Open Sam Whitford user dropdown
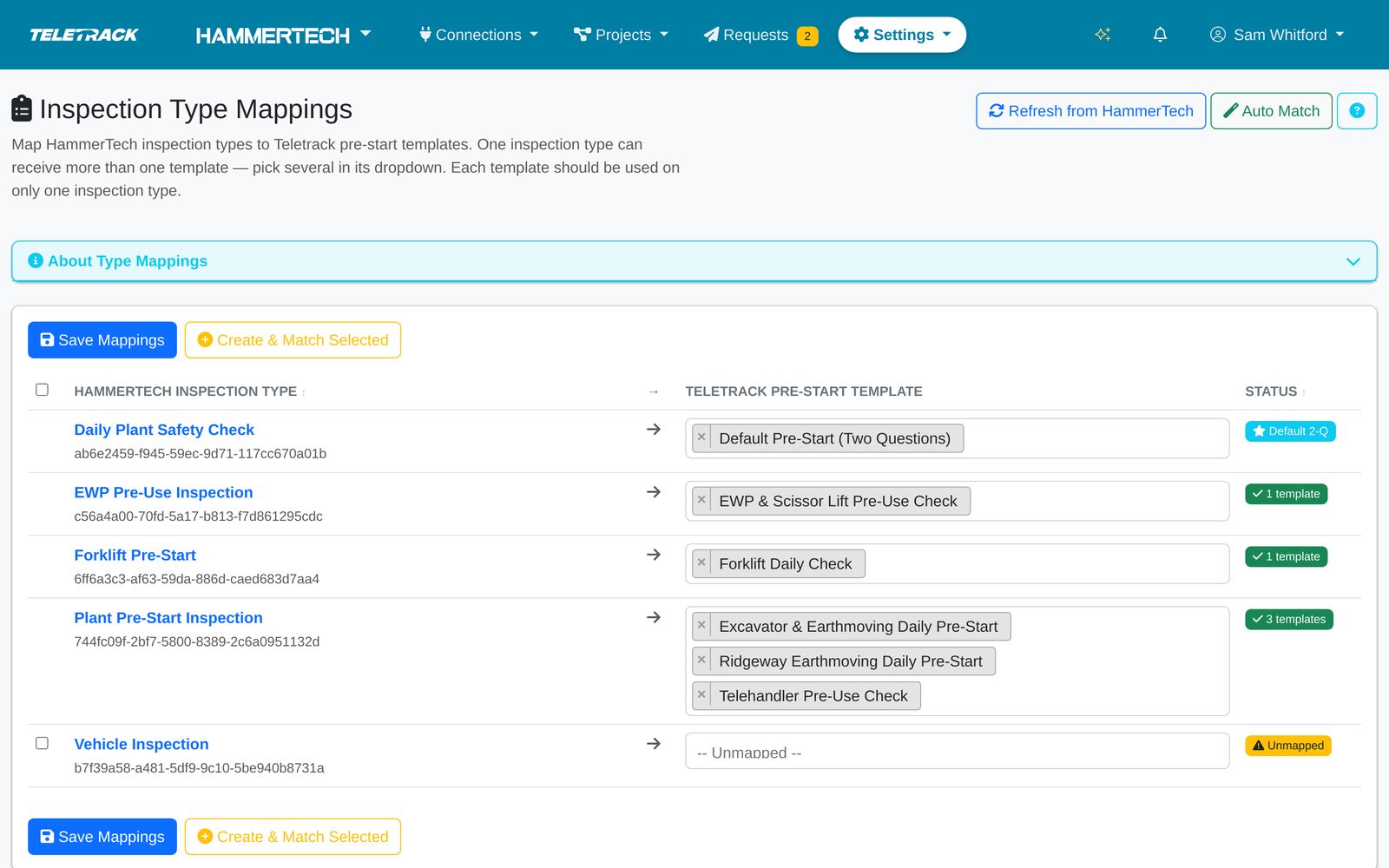1389x868 pixels. coord(1276,35)
